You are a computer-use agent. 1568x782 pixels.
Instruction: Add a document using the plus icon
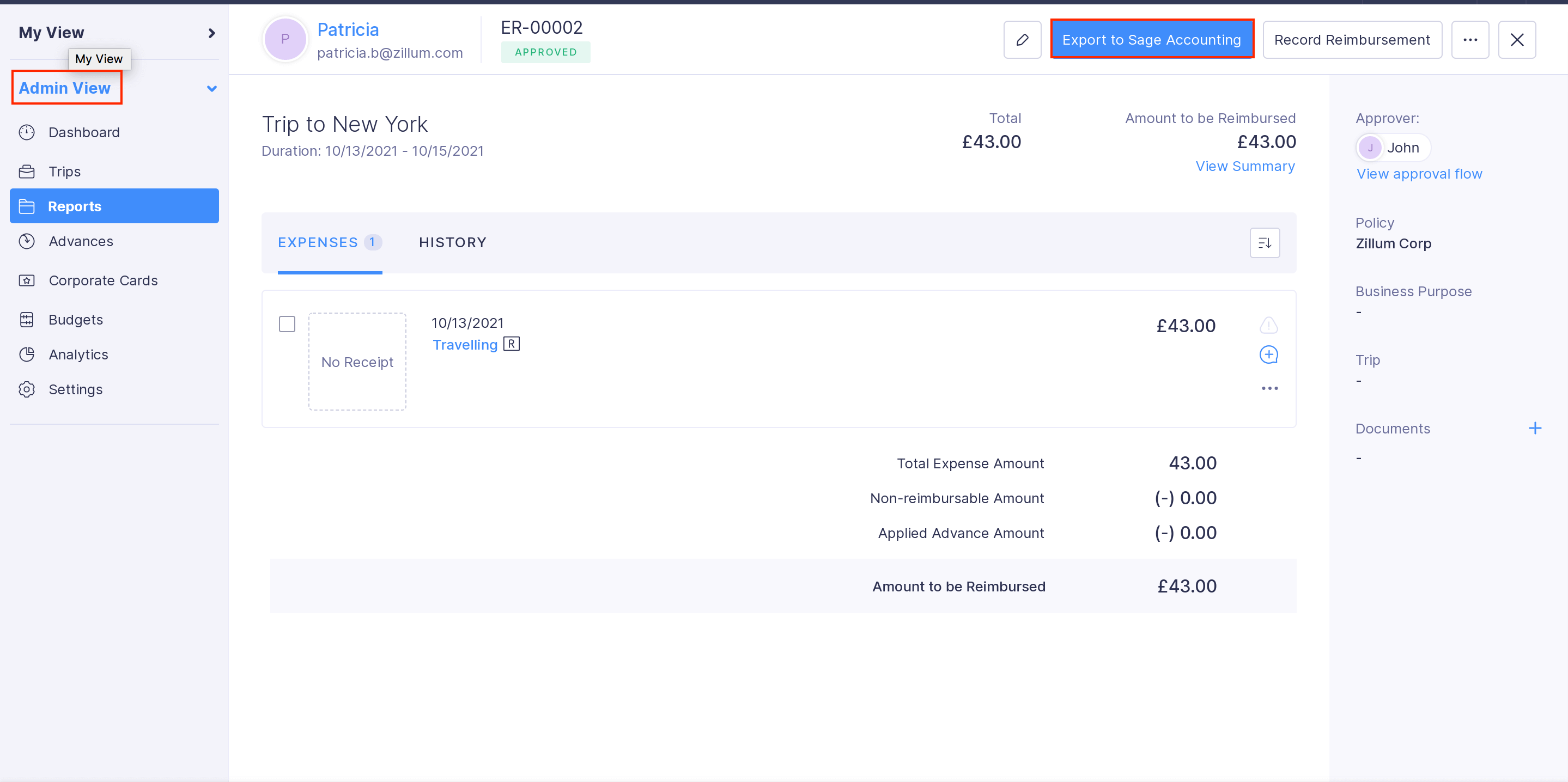coord(1536,428)
